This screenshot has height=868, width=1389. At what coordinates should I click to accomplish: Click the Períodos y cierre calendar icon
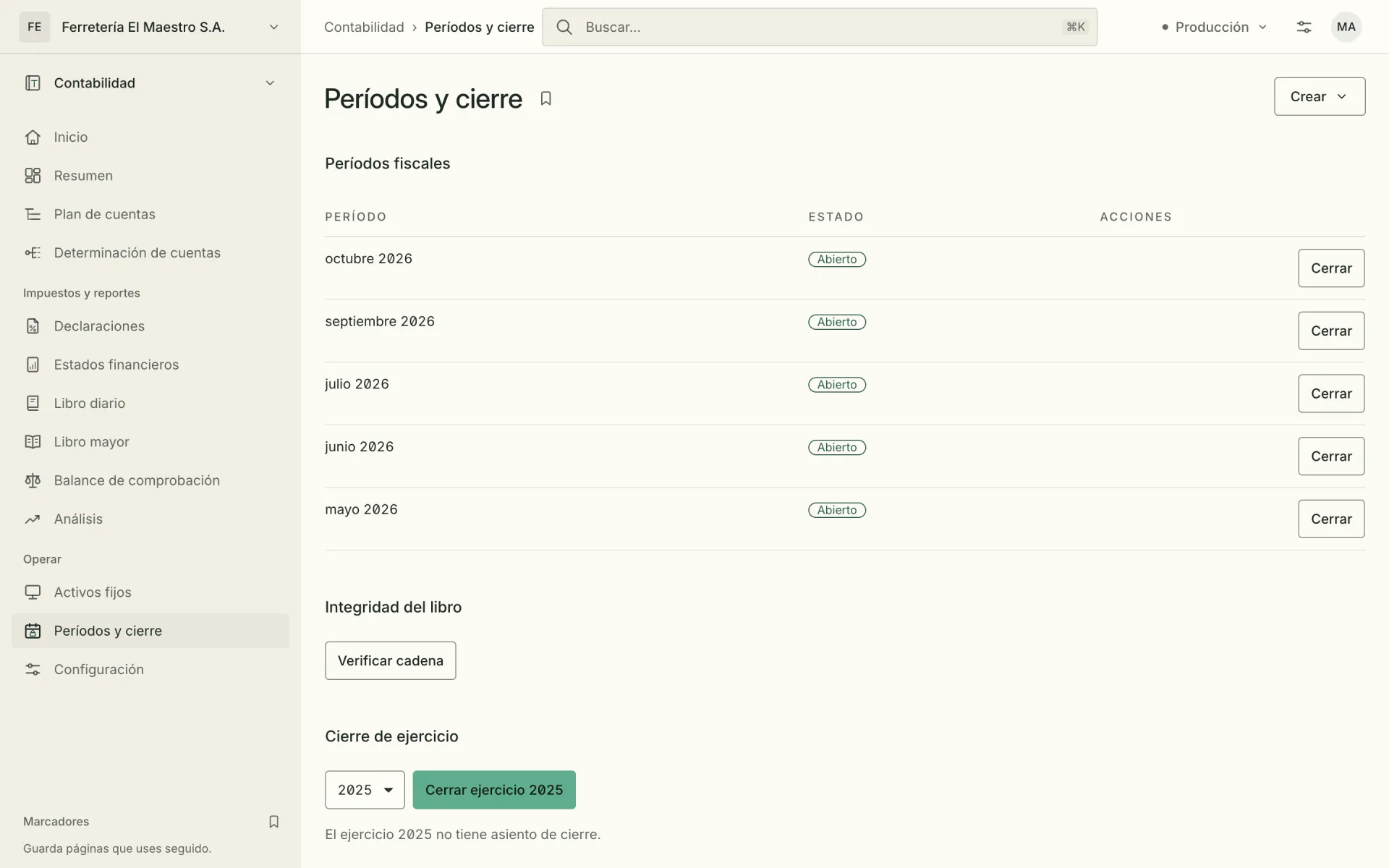pyautogui.click(x=33, y=631)
